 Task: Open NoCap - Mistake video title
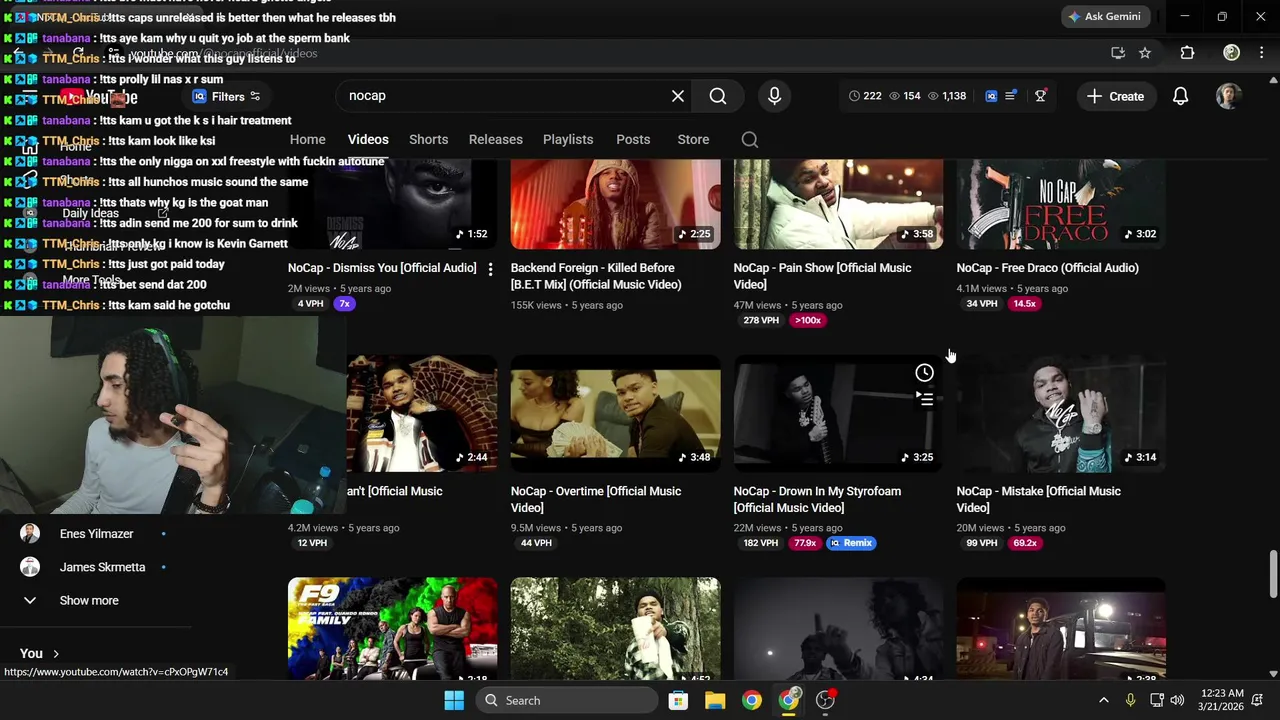click(1038, 499)
